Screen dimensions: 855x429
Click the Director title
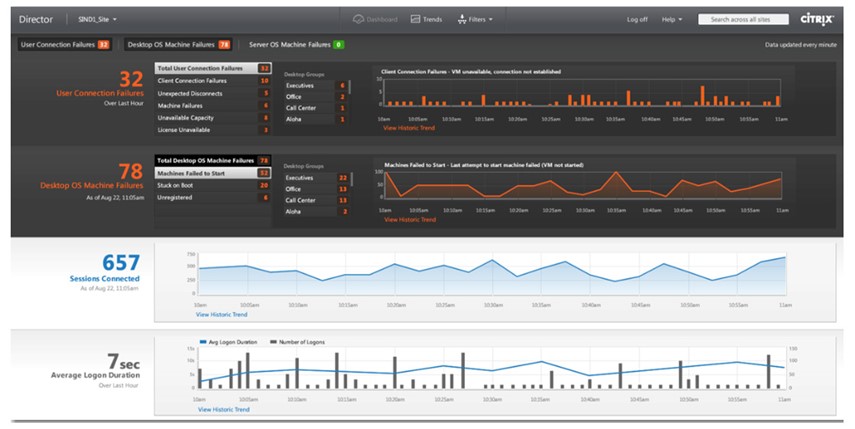point(36,19)
